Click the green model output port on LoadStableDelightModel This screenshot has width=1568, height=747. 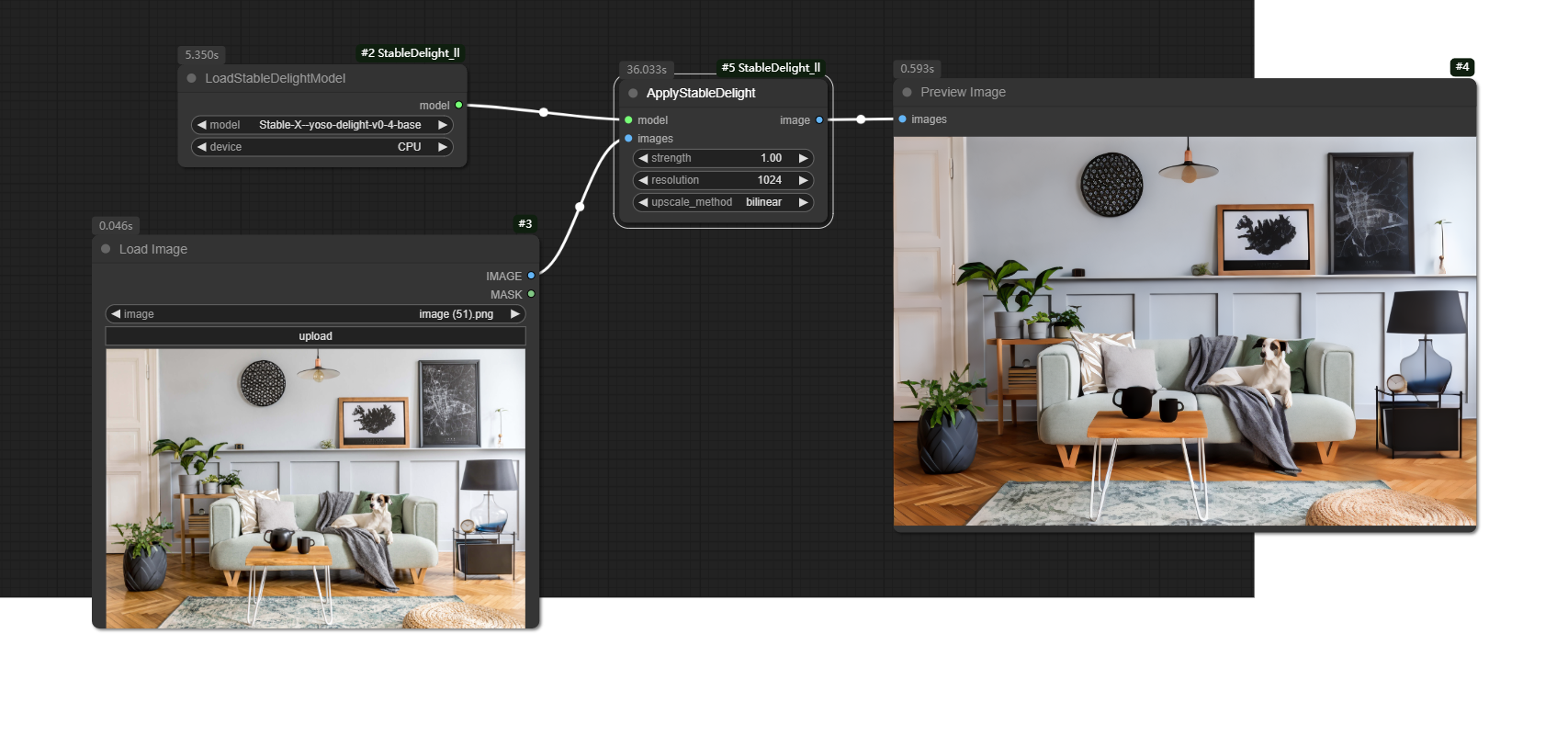[x=458, y=105]
